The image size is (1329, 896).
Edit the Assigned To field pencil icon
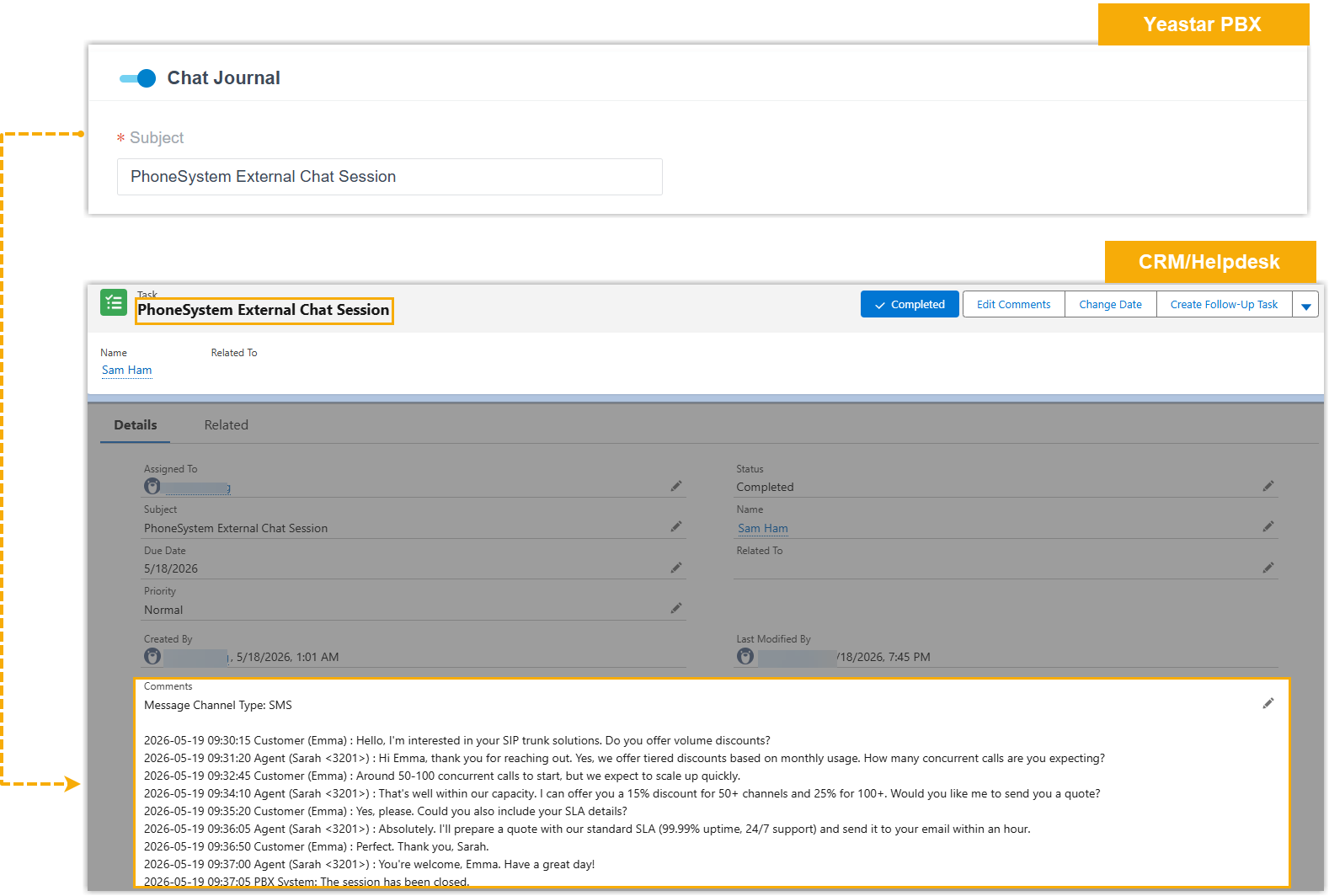(676, 486)
